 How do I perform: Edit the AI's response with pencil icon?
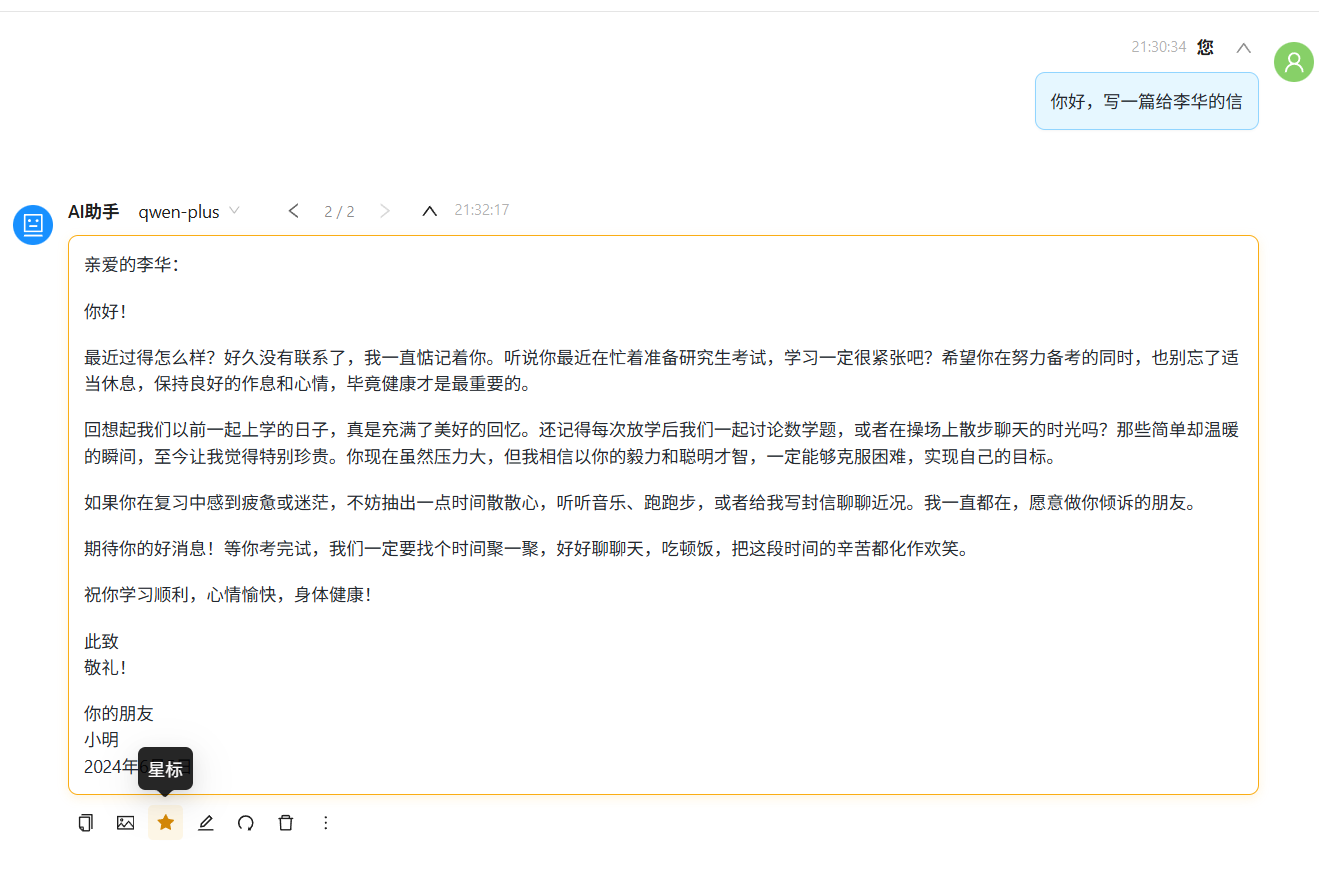click(x=206, y=822)
